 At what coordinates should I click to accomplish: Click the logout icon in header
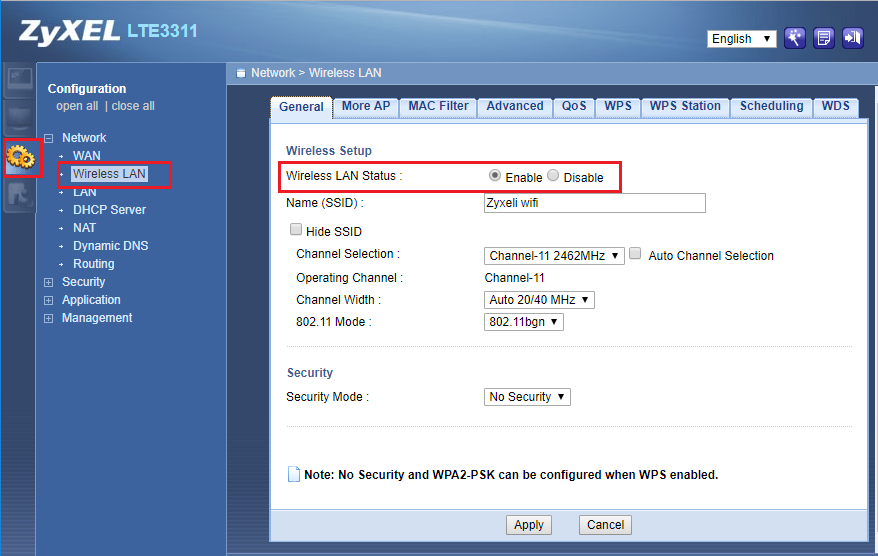click(853, 38)
